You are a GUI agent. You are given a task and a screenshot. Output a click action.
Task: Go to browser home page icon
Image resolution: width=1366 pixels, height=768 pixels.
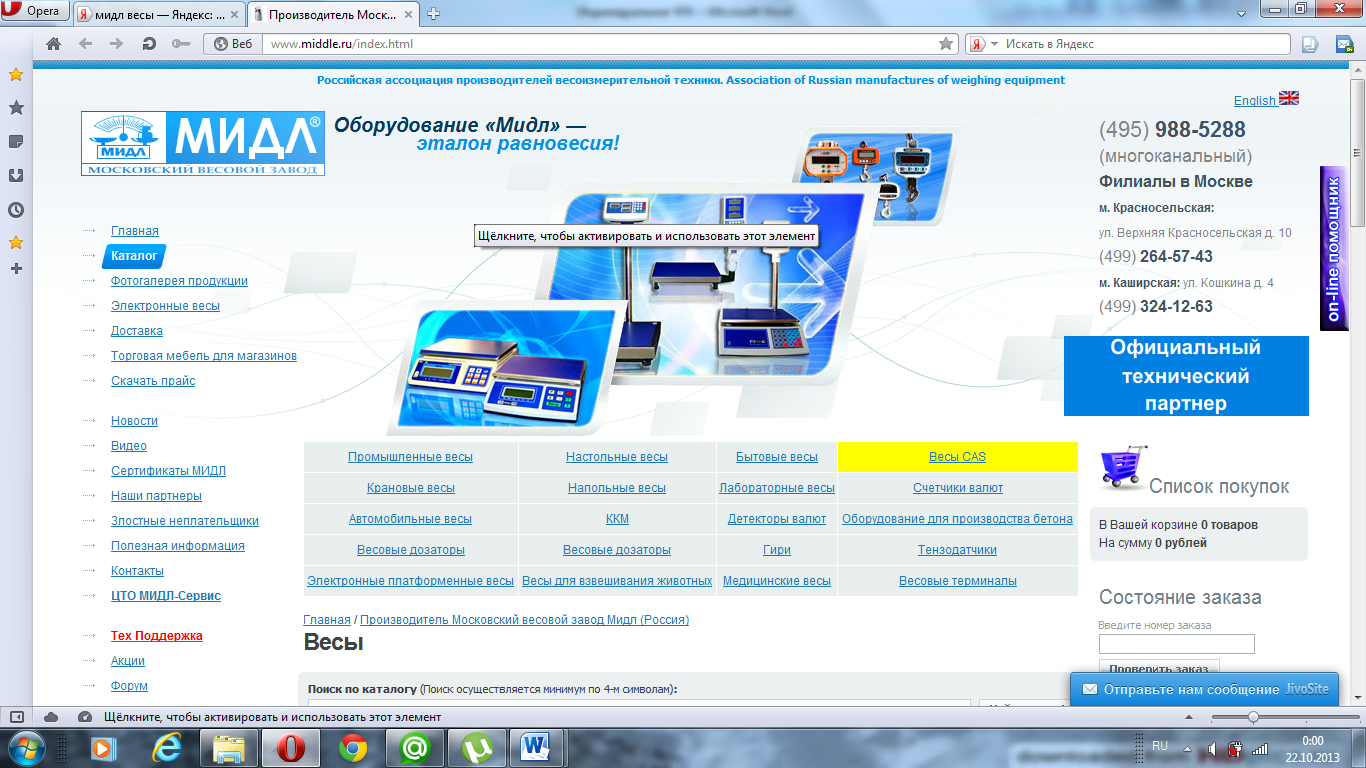point(54,44)
